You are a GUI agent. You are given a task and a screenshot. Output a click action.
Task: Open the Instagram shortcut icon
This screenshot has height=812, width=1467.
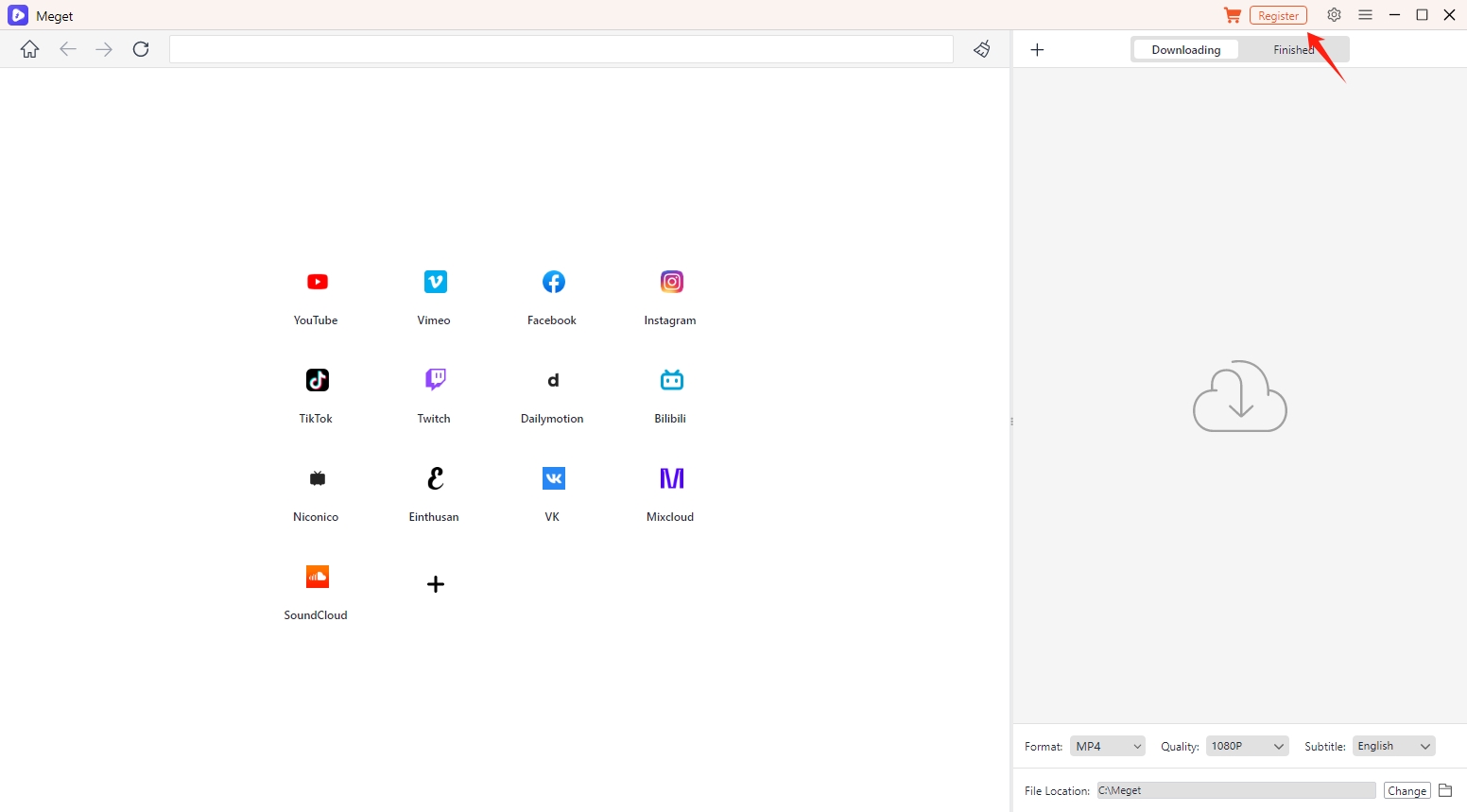(x=672, y=282)
